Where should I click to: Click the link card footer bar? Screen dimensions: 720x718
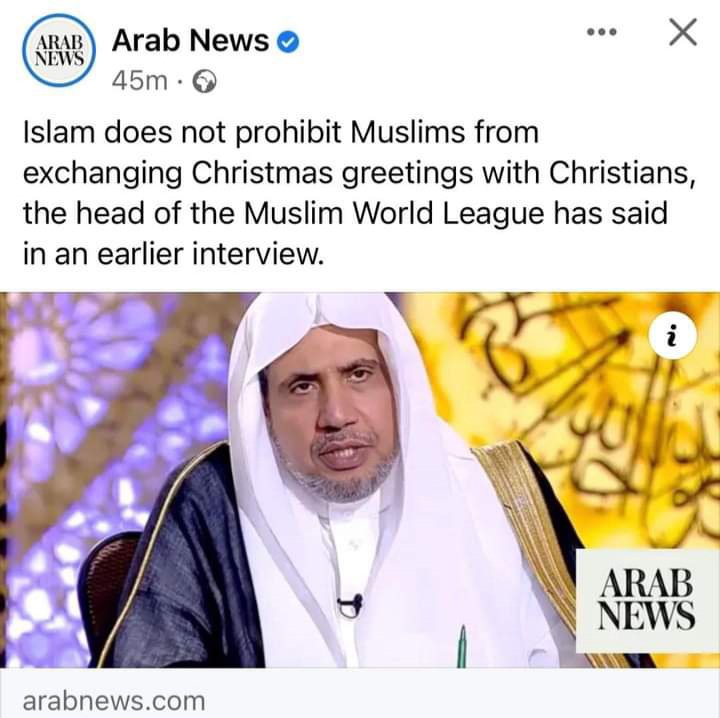(360, 693)
